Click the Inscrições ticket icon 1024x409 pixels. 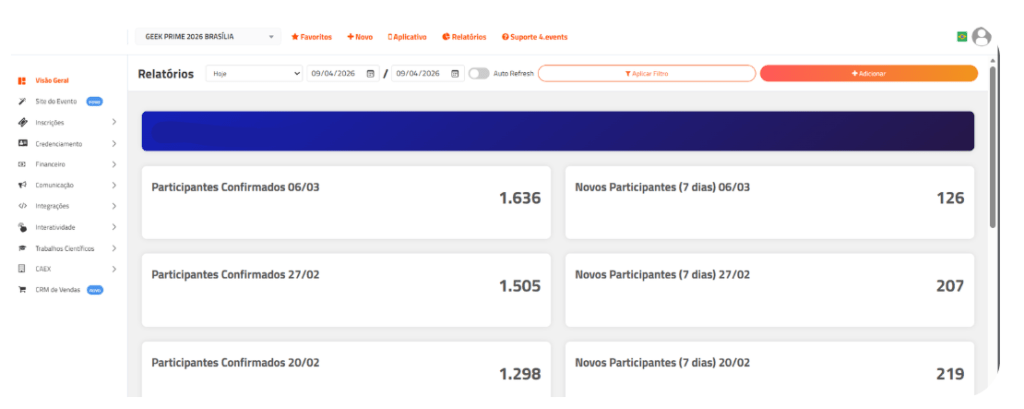pos(21,122)
